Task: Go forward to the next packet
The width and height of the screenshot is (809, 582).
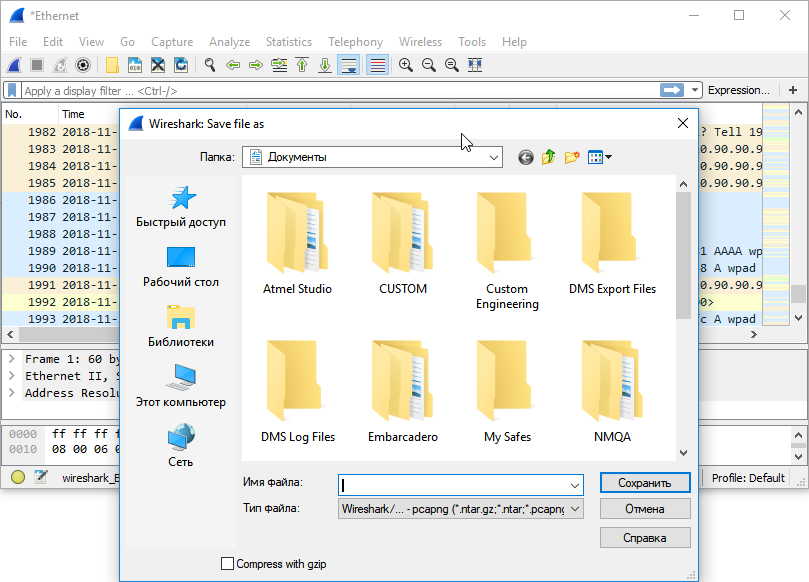Action: point(256,65)
